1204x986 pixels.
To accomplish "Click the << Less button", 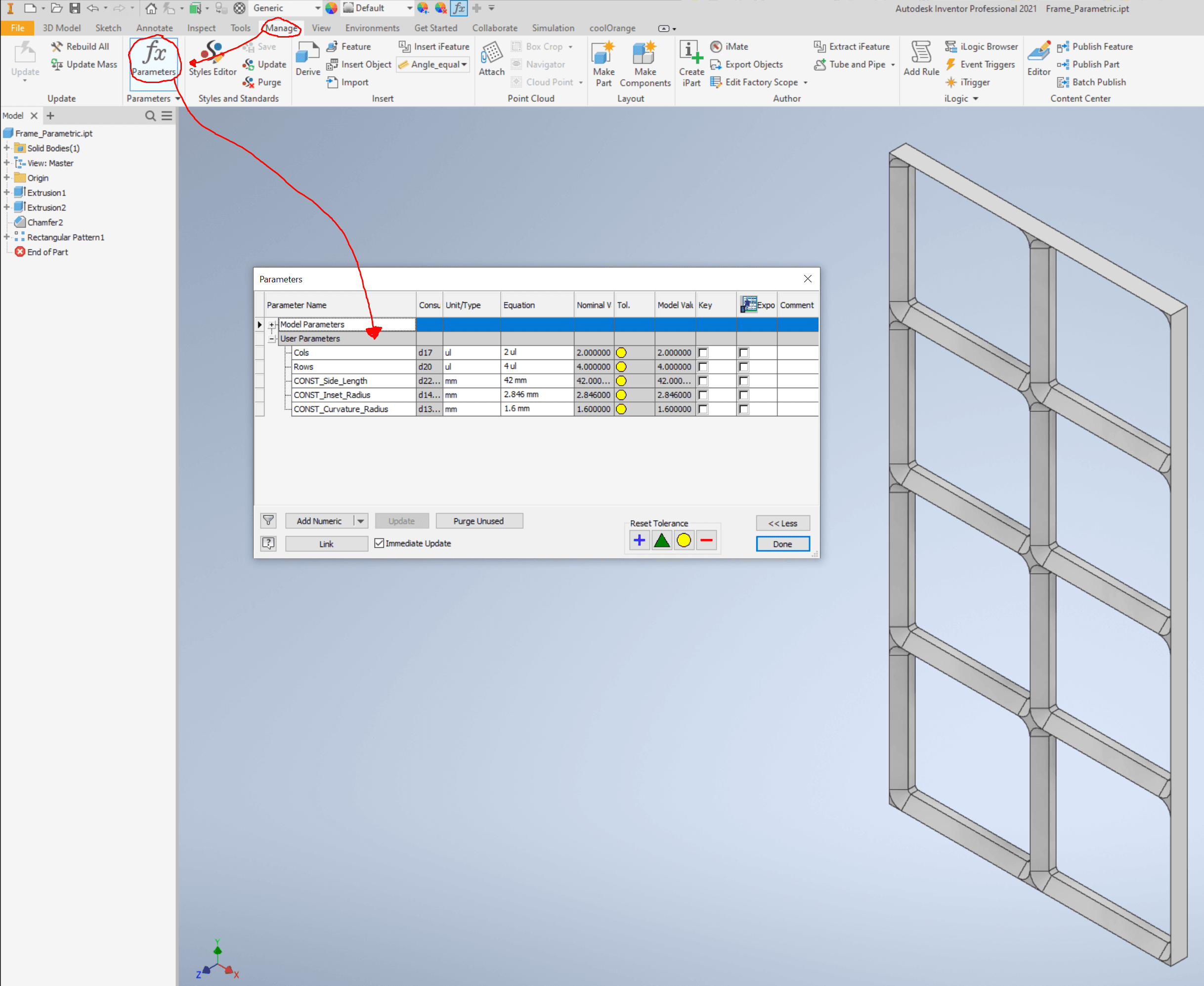I will pyautogui.click(x=782, y=523).
